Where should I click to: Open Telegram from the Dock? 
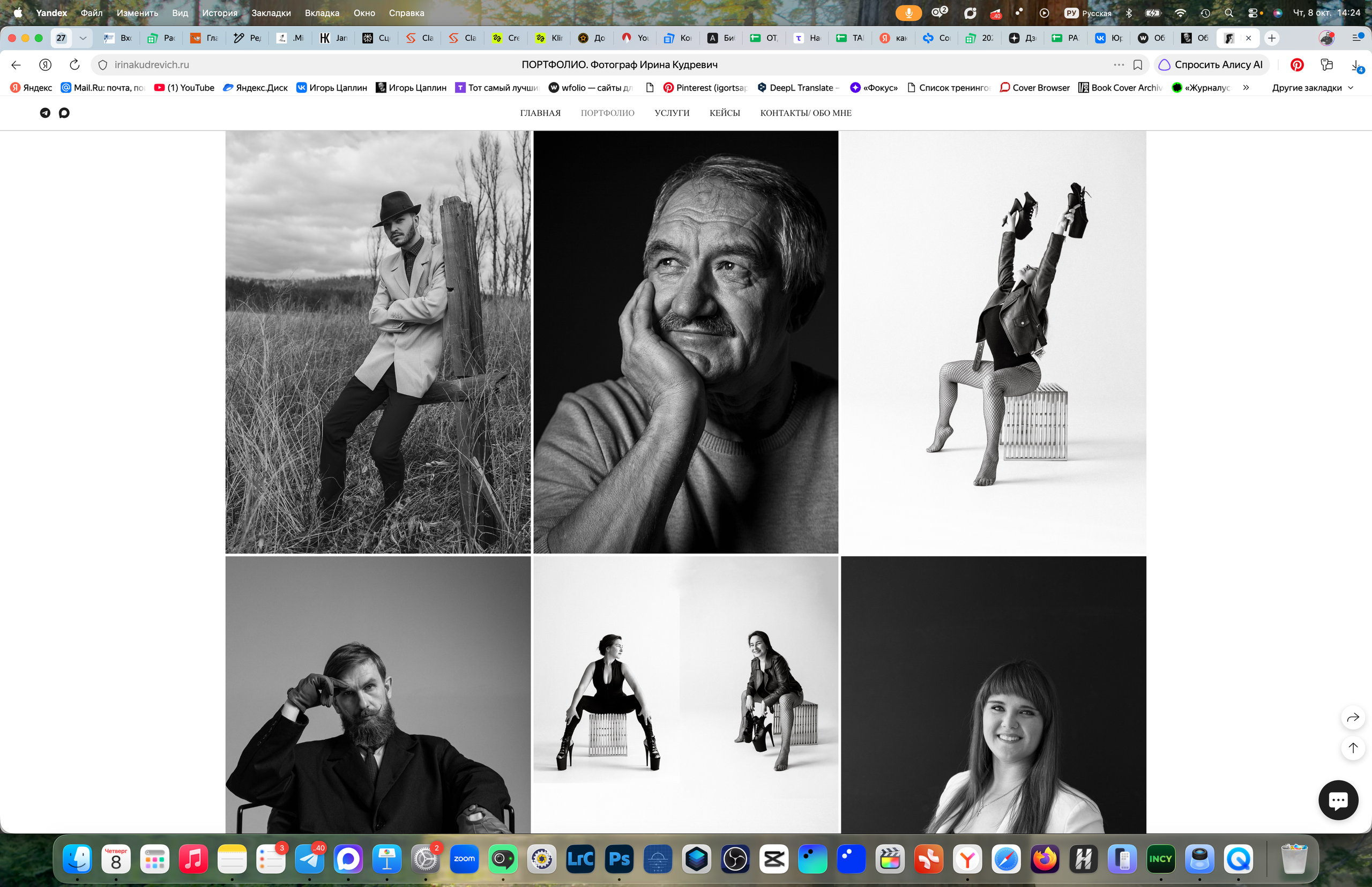pyautogui.click(x=309, y=859)
